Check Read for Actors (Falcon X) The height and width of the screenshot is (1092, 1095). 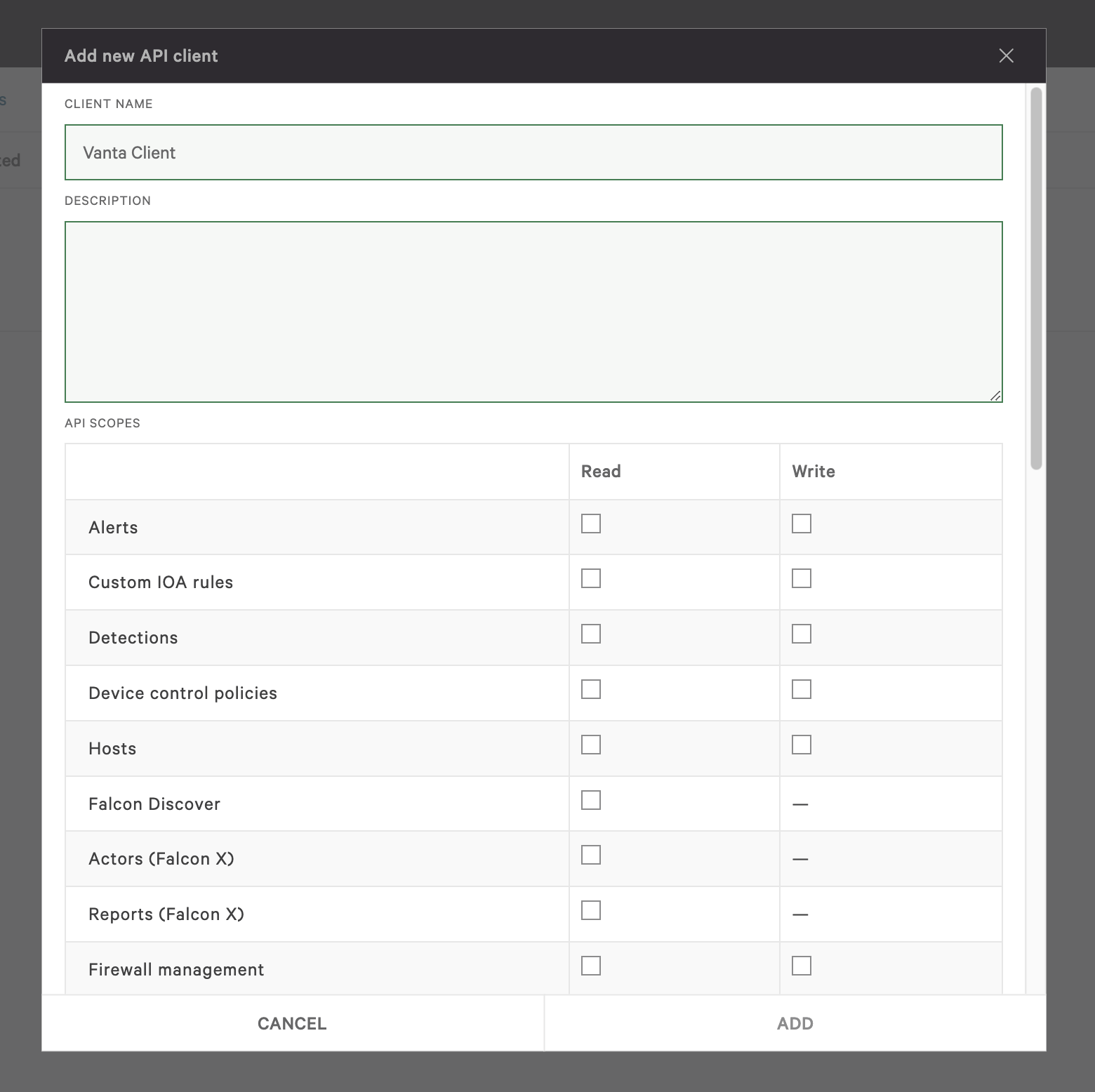591,855
